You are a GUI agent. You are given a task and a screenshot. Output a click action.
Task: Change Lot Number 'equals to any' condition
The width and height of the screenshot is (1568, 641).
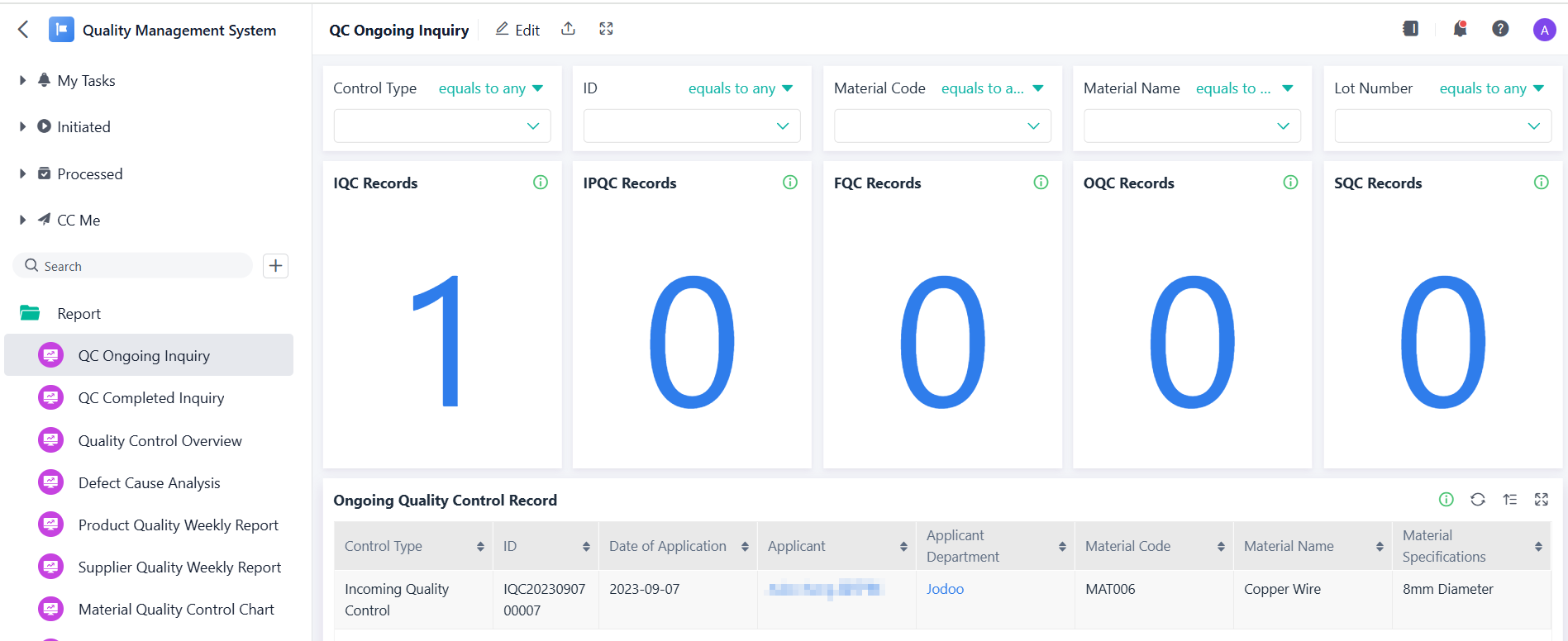[1490, 88]
